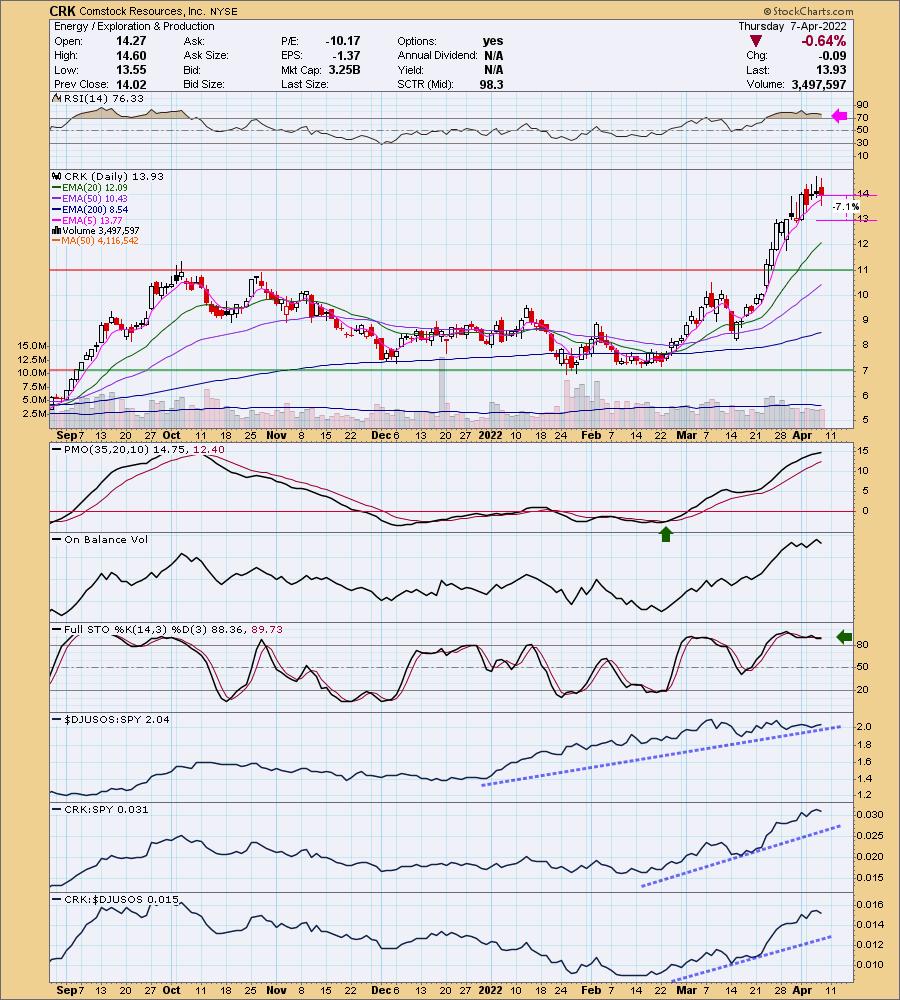900x1000 pixels.
Task: Click the candlestick icon beside CRK (Daily)
Action: [57, 177]
